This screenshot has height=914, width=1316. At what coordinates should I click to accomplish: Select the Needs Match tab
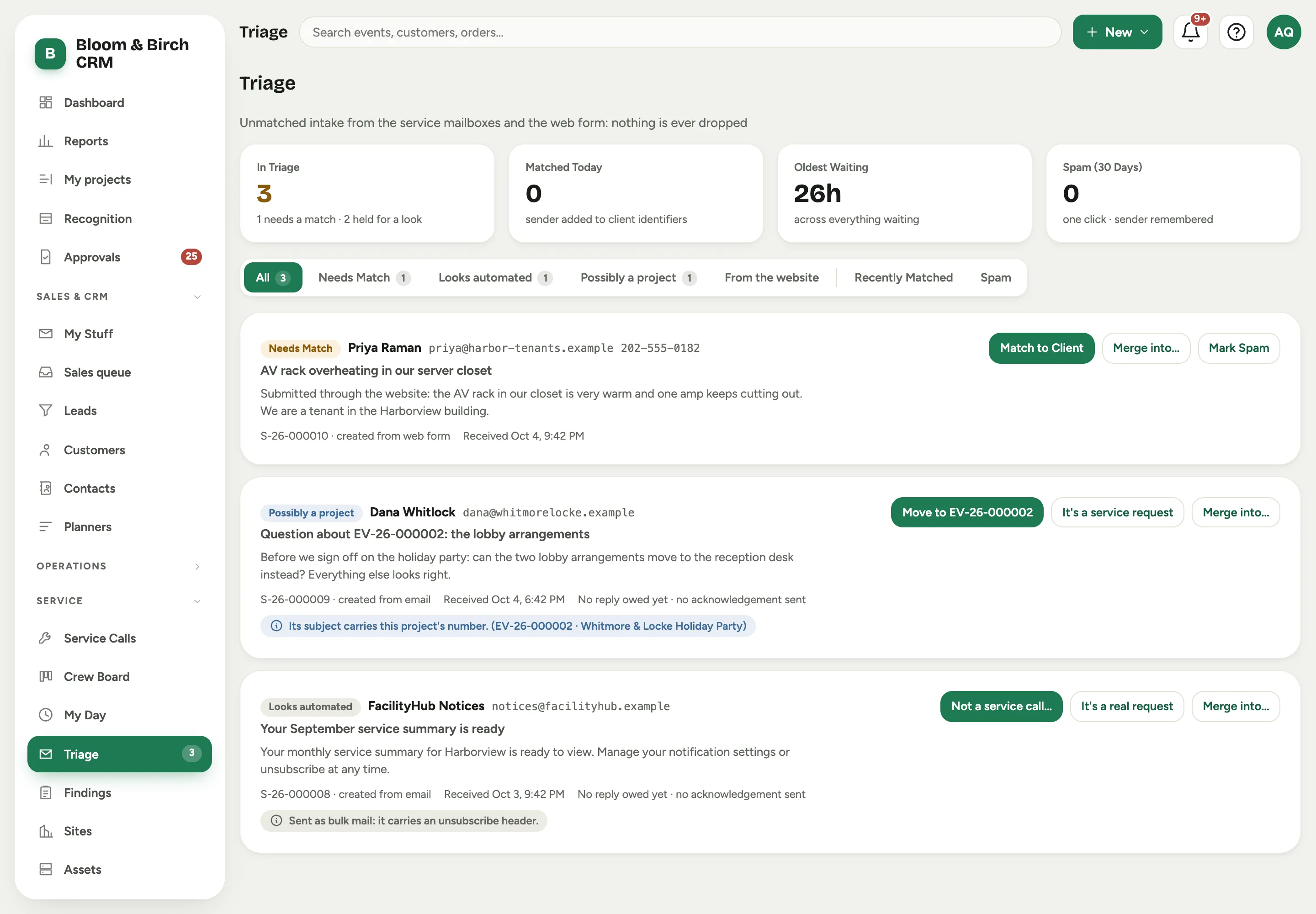pos(364,278)
